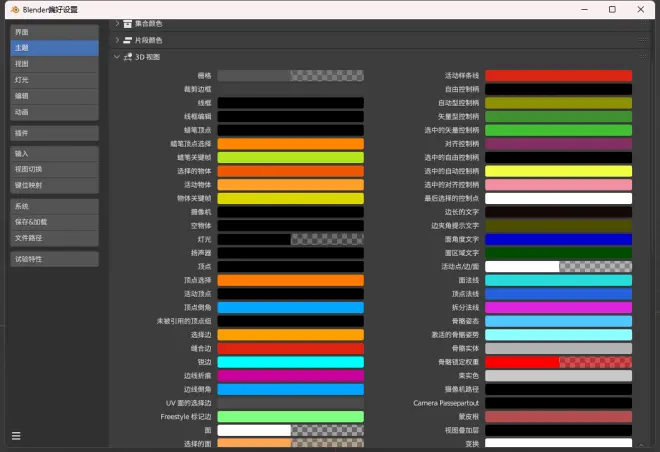The height and width of the screenshot is (452, 660).
Task: Open the 面法线 turquoise swatch
Action: click(559, 280)
